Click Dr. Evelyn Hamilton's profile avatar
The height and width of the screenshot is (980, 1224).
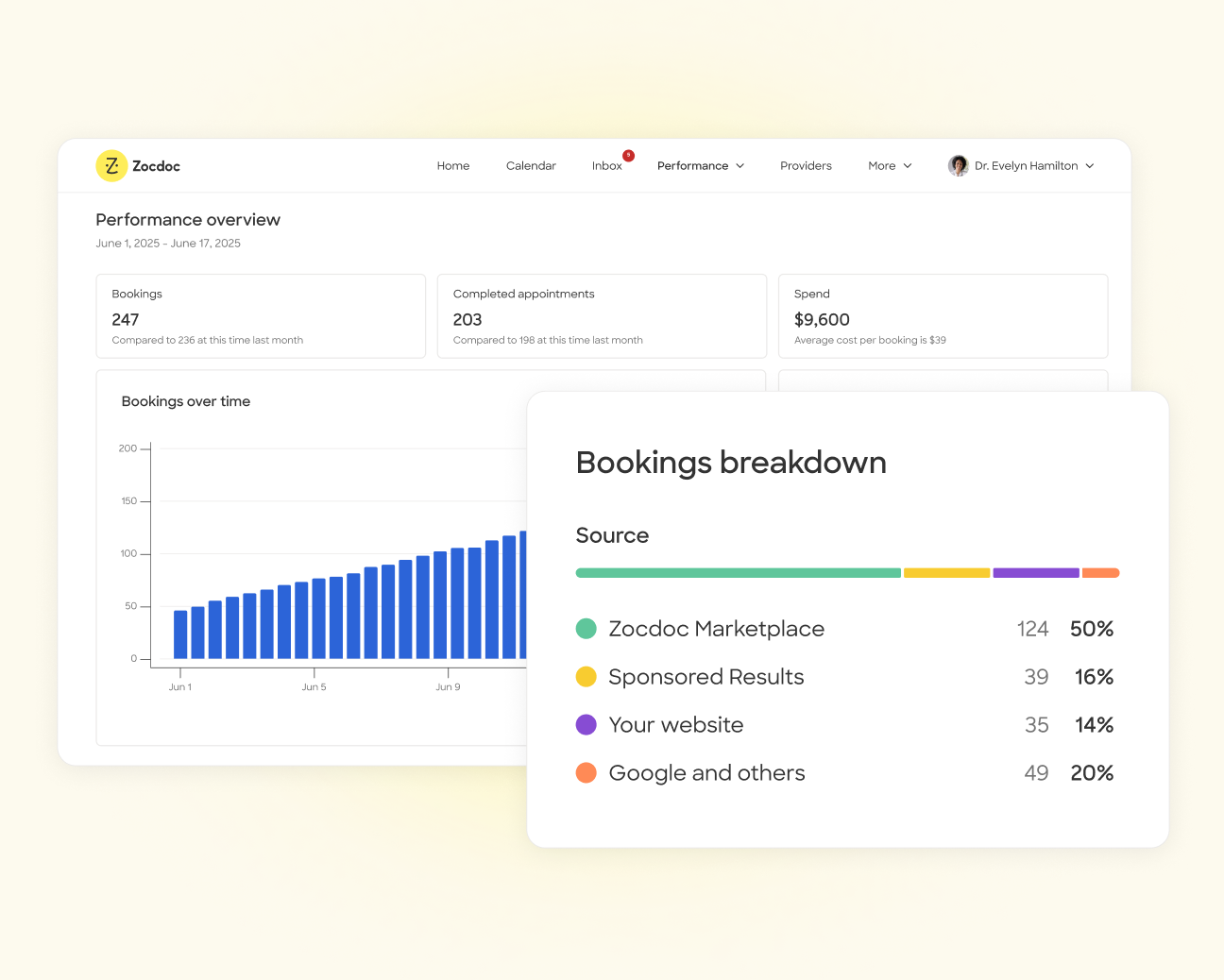(959, 165)
